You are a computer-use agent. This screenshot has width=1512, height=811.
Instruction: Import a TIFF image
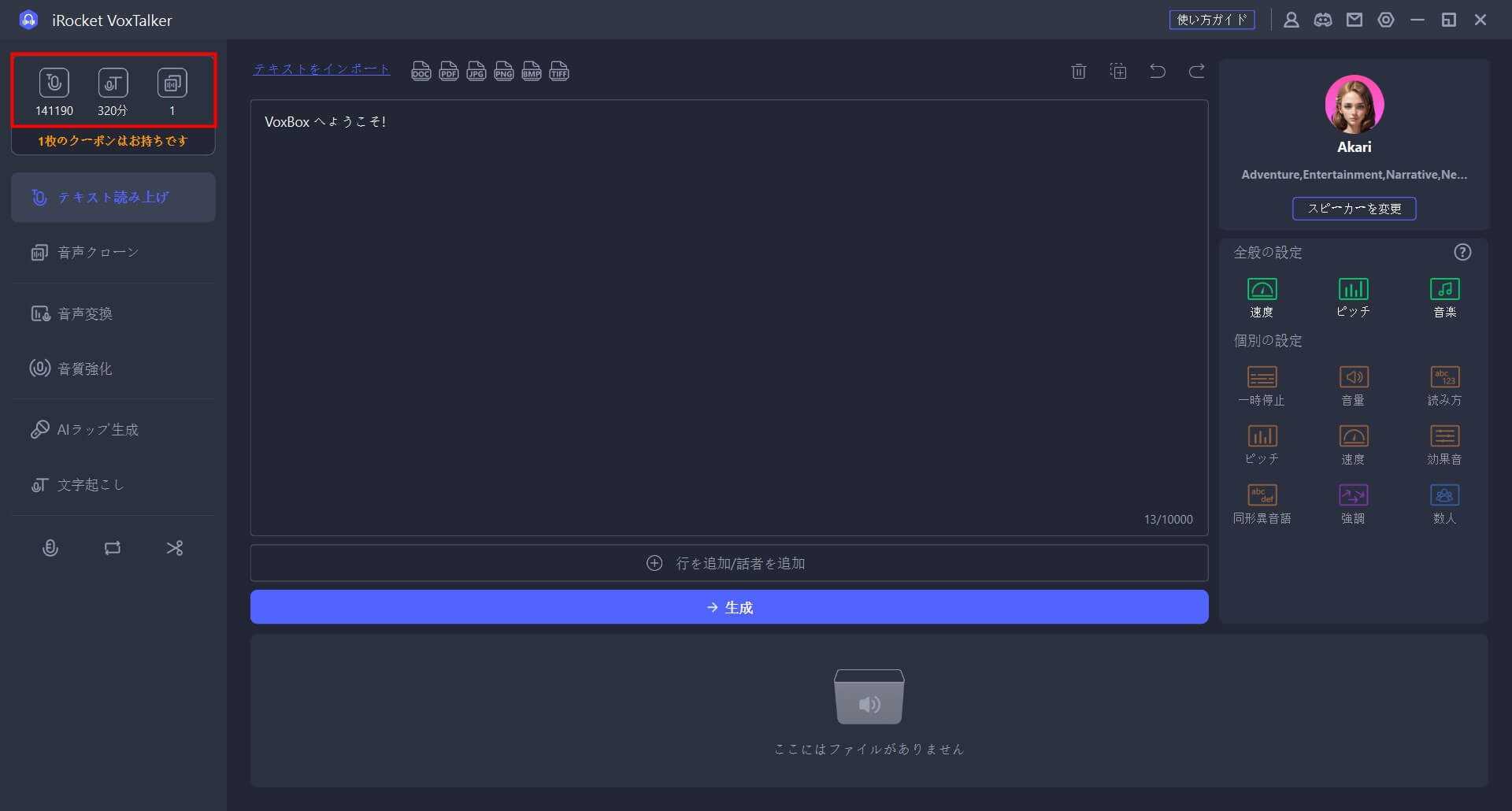point(559,72)
